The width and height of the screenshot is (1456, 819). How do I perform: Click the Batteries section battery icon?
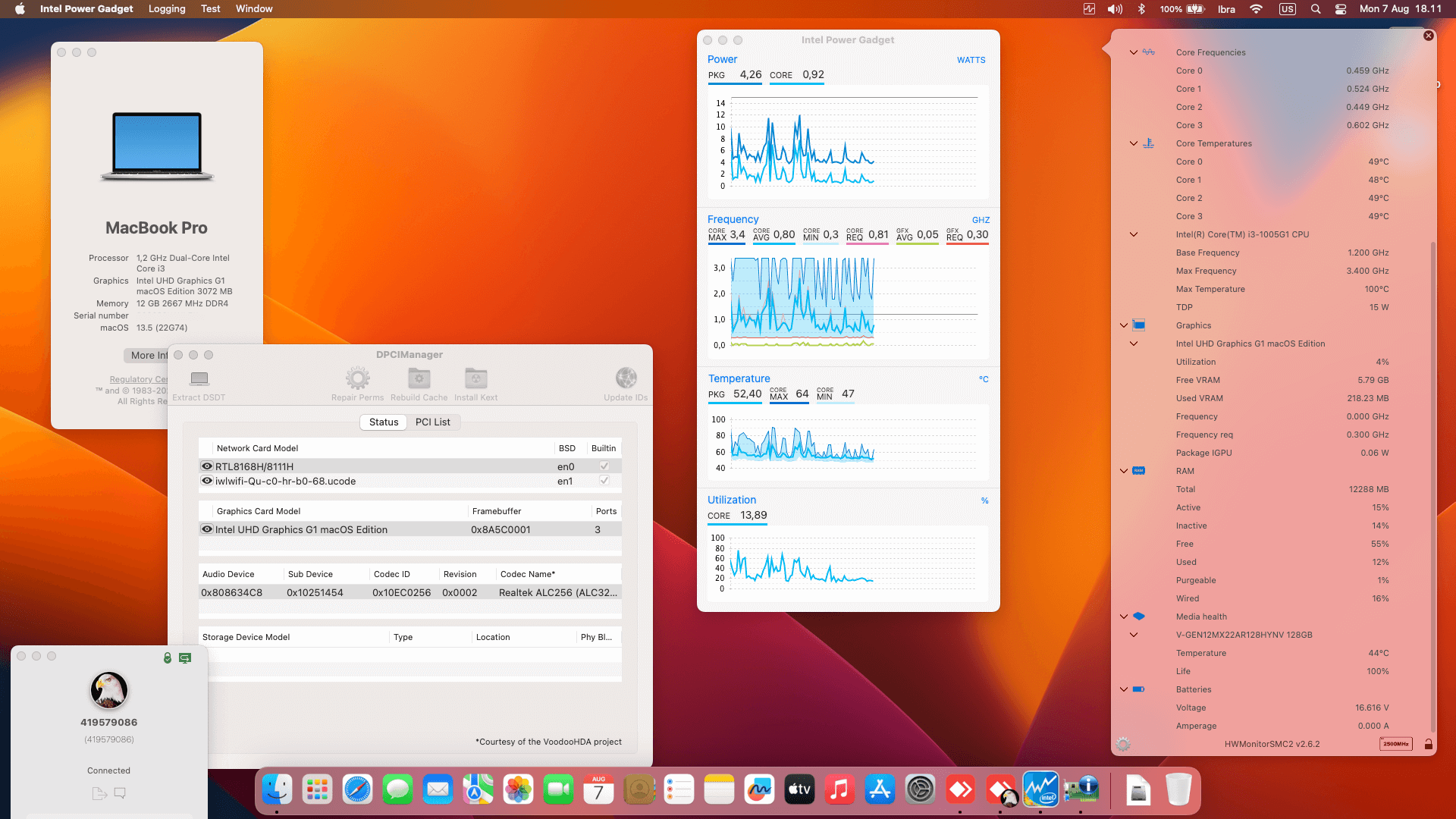pos(1138,689)
